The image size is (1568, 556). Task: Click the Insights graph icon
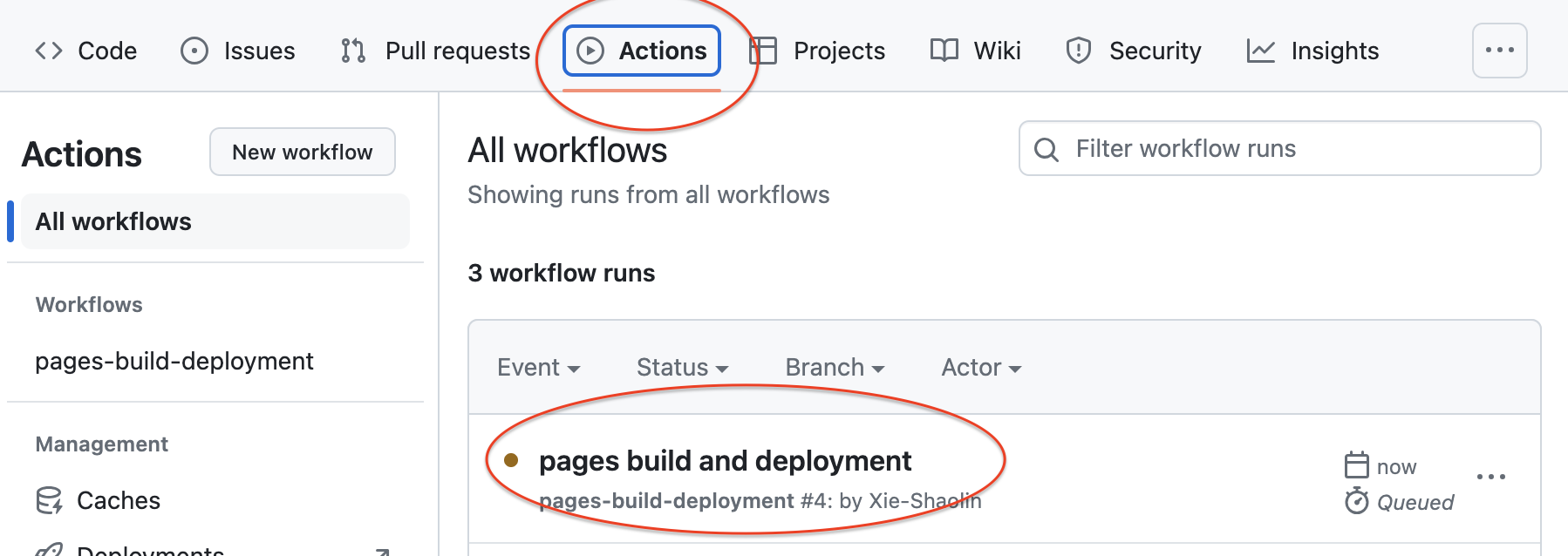click(1261, 51)
